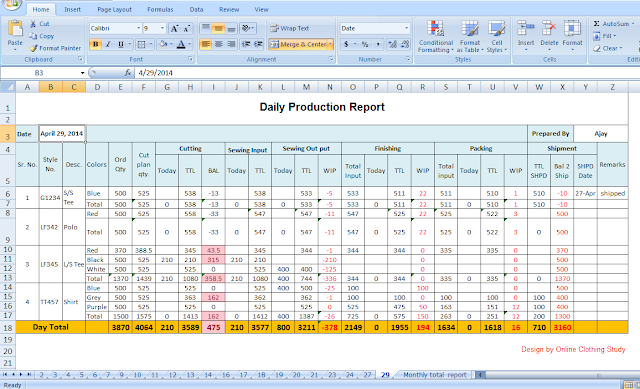Toggle Bold formatting
The image size is (640, 389).
[x=96, y=44]
